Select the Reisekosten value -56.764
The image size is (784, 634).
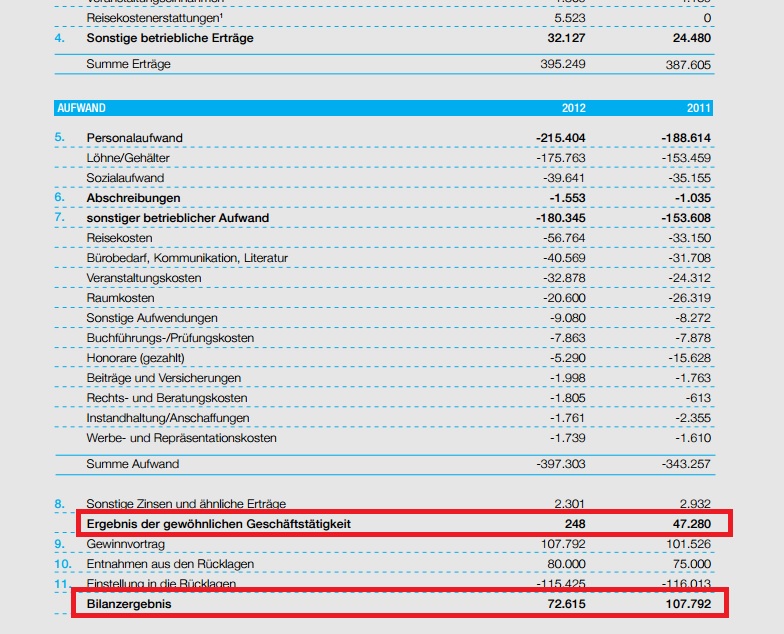tap(564, 238)
